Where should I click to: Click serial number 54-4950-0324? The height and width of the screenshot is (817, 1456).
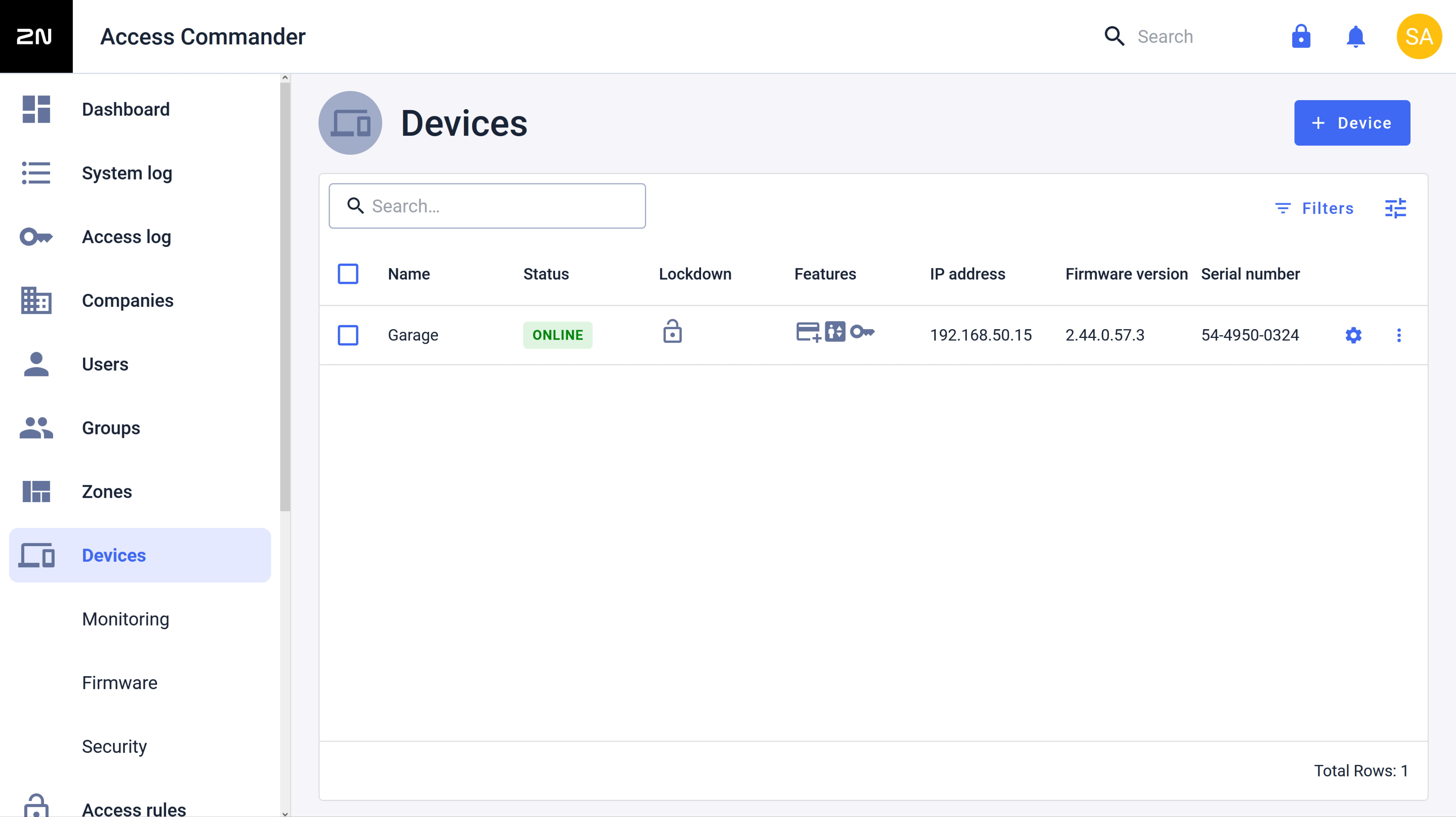click(1250, 335)
